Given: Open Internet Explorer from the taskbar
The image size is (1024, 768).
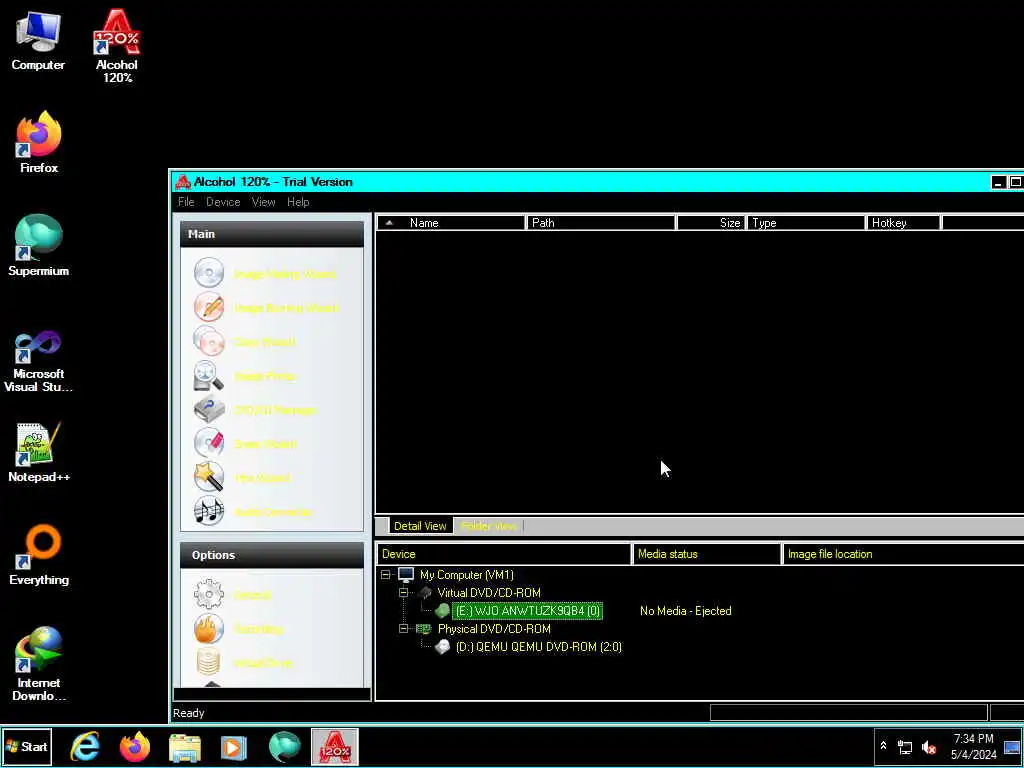Looking at the screenshot, I should (86, 746).
